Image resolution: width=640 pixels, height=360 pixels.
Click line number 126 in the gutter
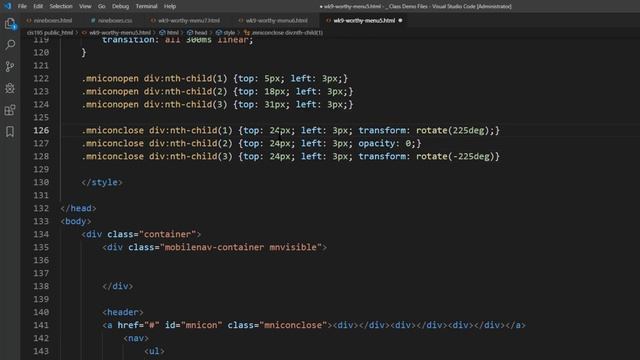click(x=41, y=131)
